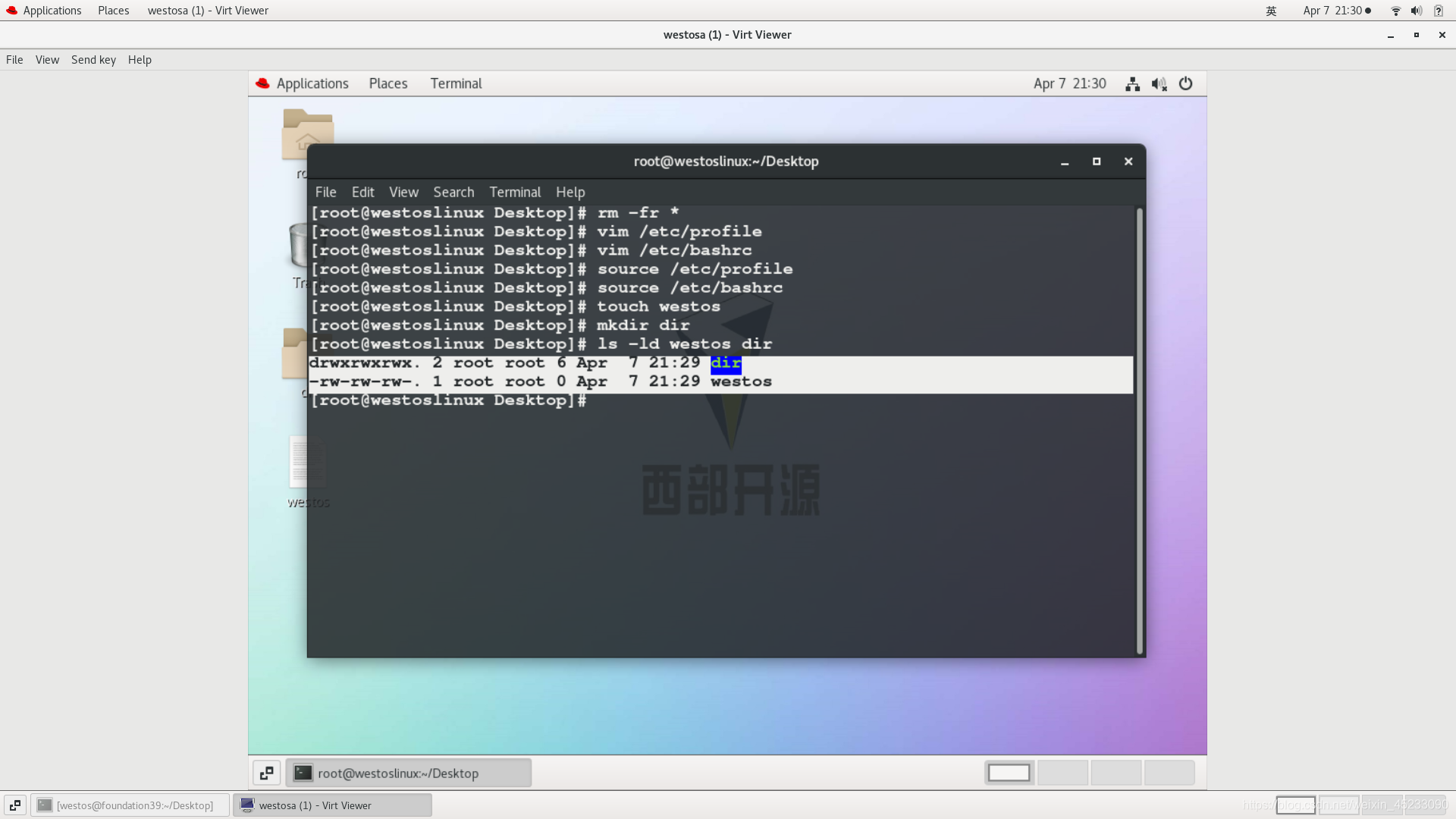
Task: Switch to the third guest workspace
Action: tap(1116, 773)
